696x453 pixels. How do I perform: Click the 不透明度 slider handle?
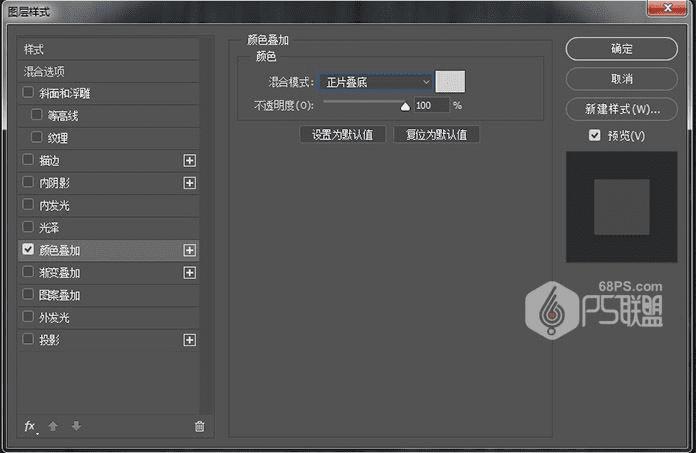(405, 106)
